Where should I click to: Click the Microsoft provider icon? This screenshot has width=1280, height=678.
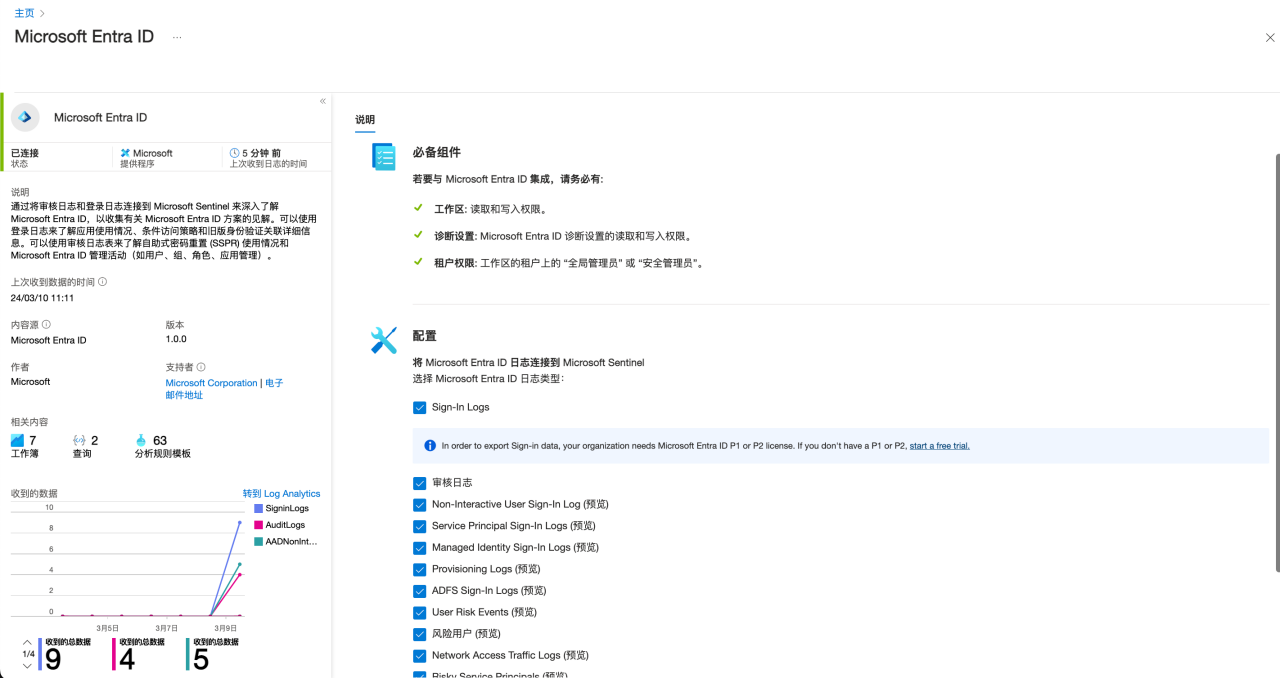pos(125,153)
